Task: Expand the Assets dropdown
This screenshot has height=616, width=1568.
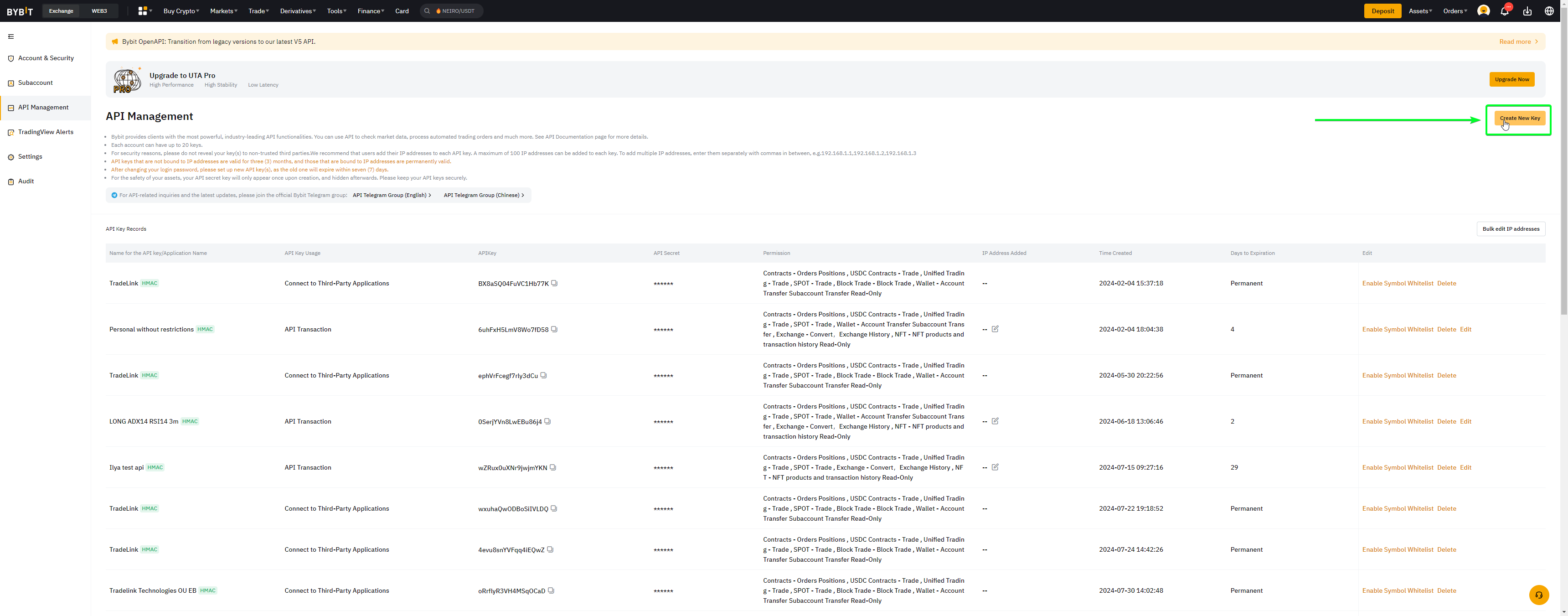Action: click(x=1420, y=11)
